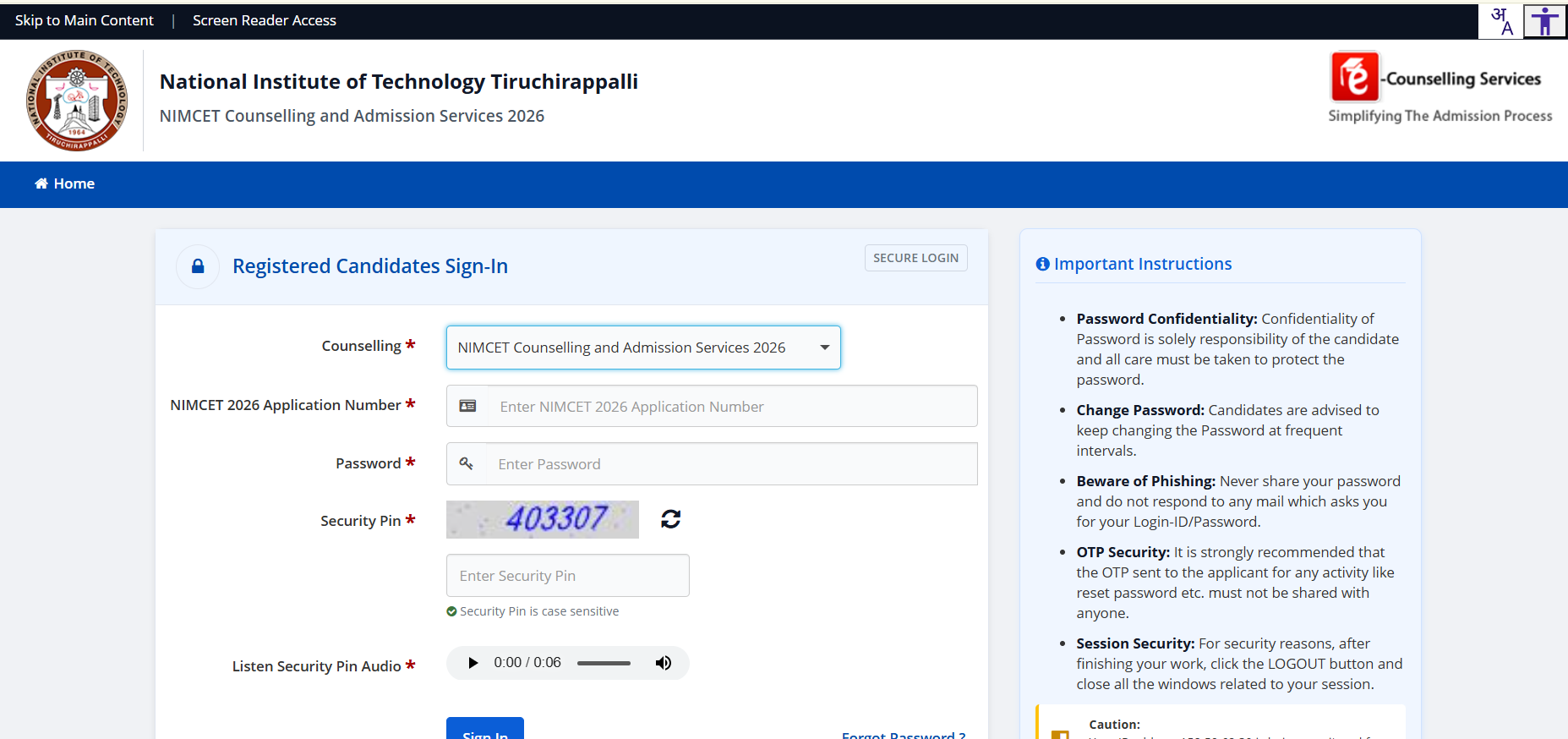This screenshot has height=739, width=1568.
Task: Click 'Security Pin is case sensitive' note
Action: tap(539, 611)
